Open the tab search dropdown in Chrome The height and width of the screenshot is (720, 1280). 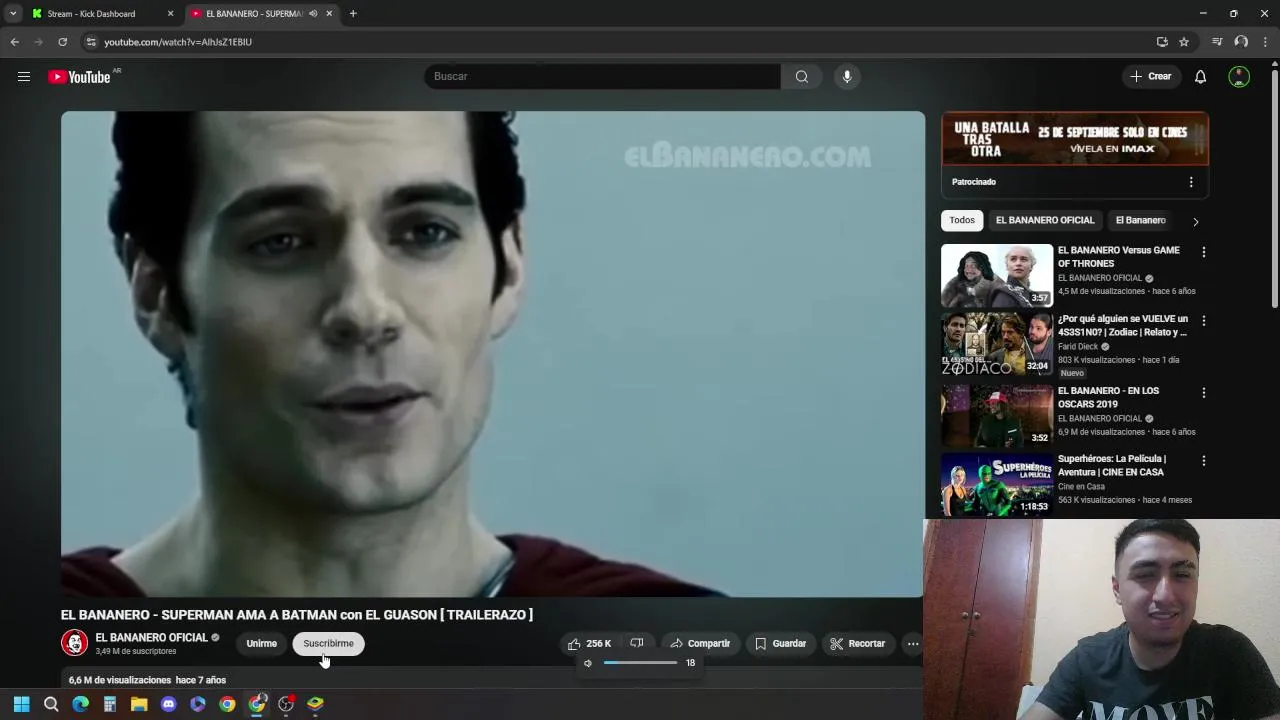[13, 14]
